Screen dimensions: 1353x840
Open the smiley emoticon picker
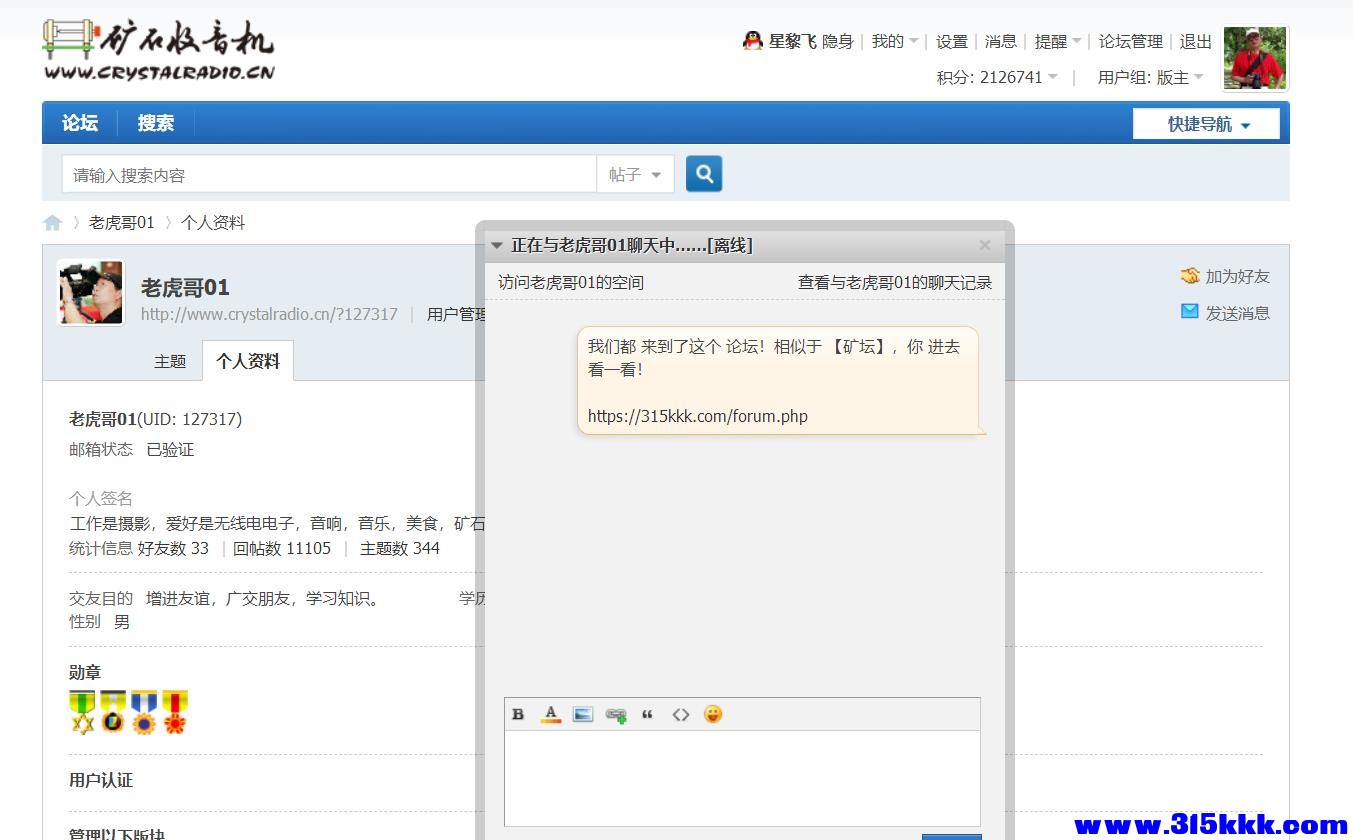[x=714, y=714]
